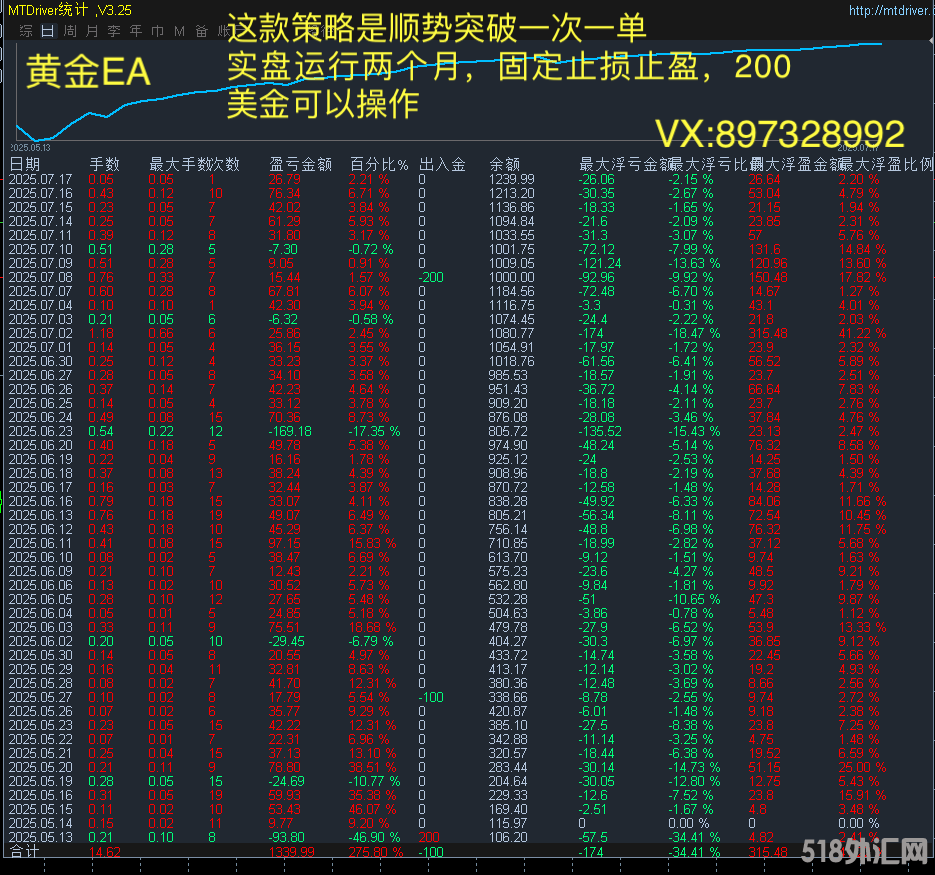
Task: Select the balance value 106.20
Action: [508, 837]
